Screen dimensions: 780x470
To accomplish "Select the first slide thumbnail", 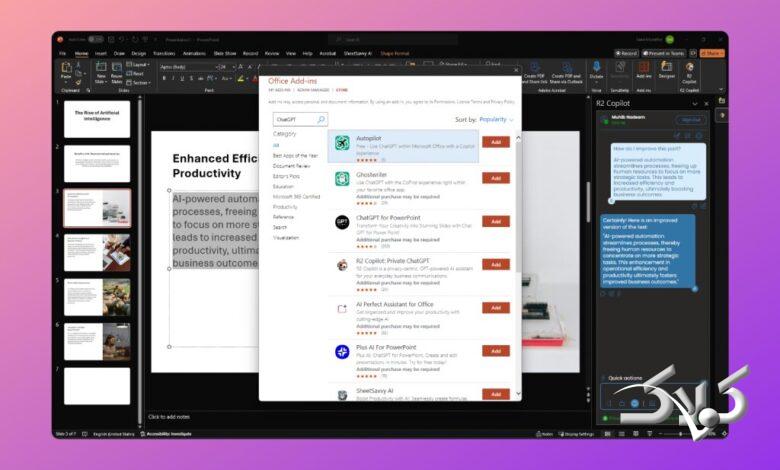I will pyautogui.click(x=97, y=119).
